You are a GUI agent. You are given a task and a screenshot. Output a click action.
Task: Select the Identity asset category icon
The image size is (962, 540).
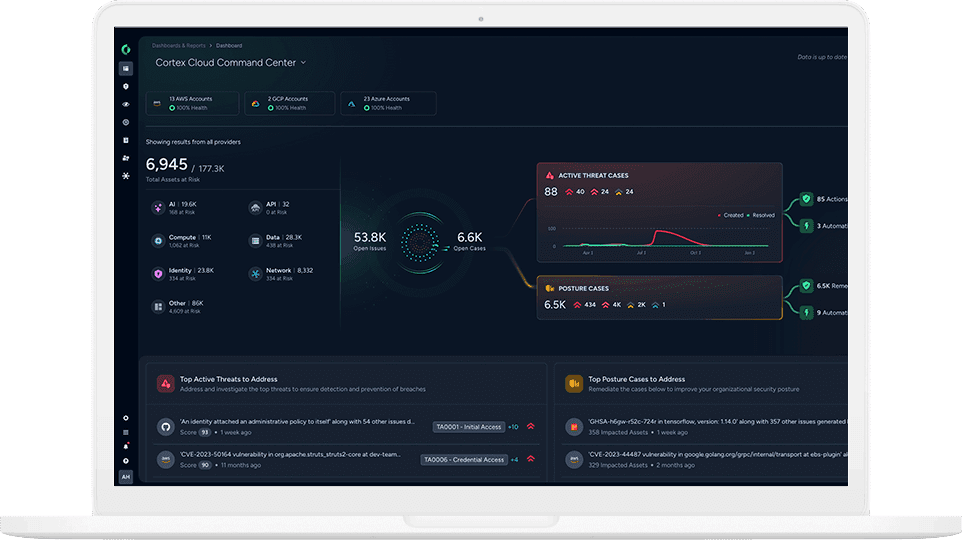coord(158,274)
